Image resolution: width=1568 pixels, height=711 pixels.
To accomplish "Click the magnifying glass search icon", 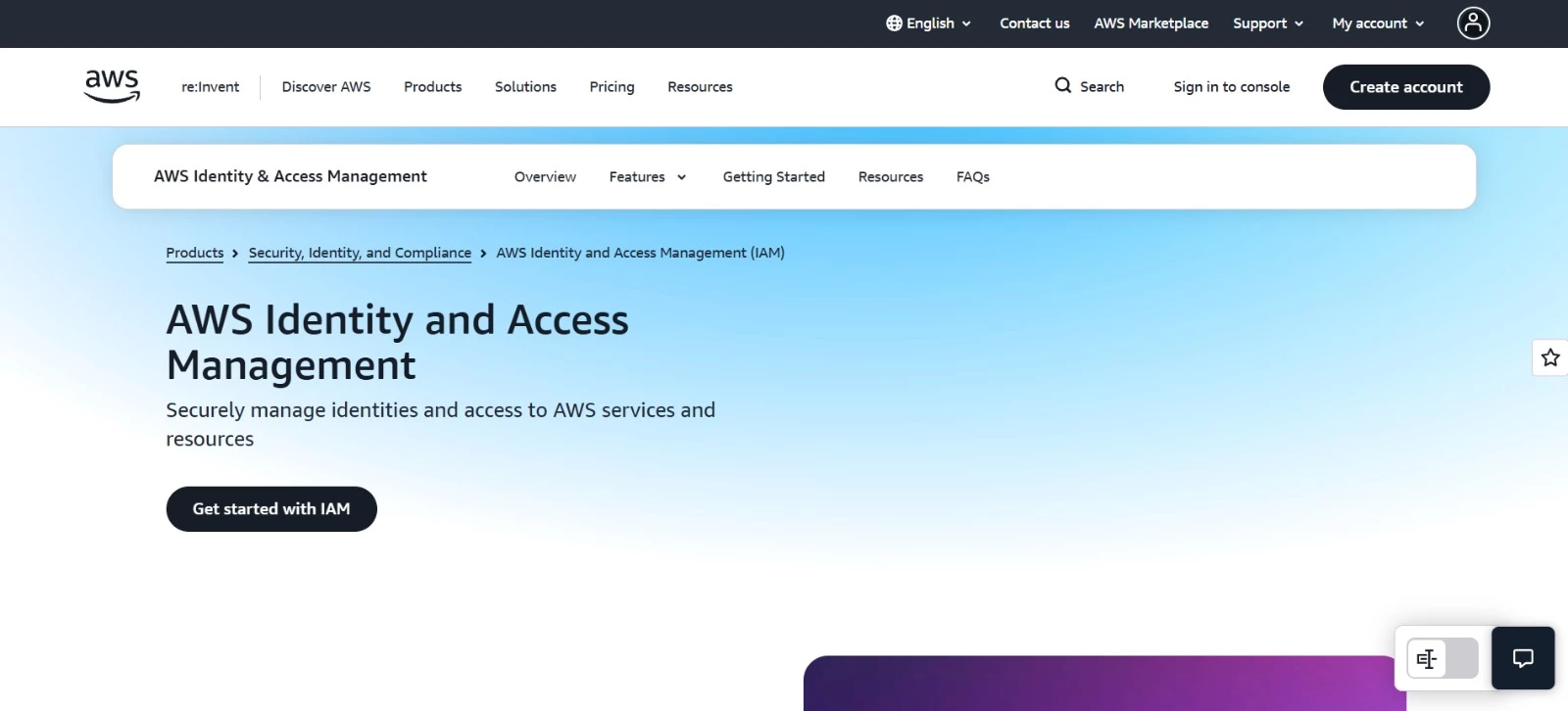I will coord(1062,86).
